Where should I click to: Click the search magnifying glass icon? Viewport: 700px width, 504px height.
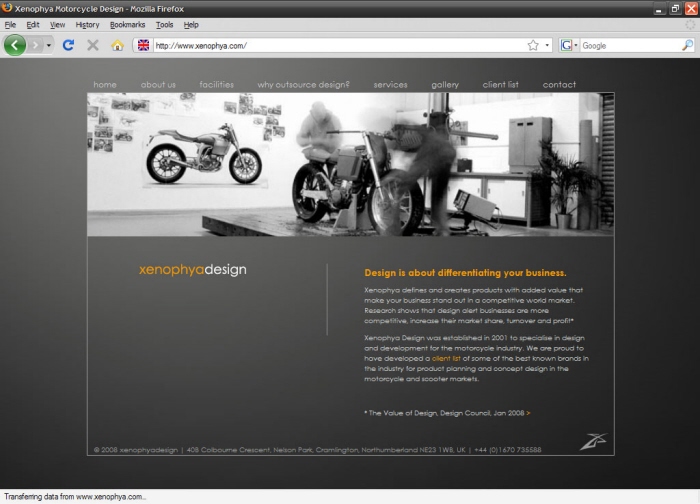687,45
